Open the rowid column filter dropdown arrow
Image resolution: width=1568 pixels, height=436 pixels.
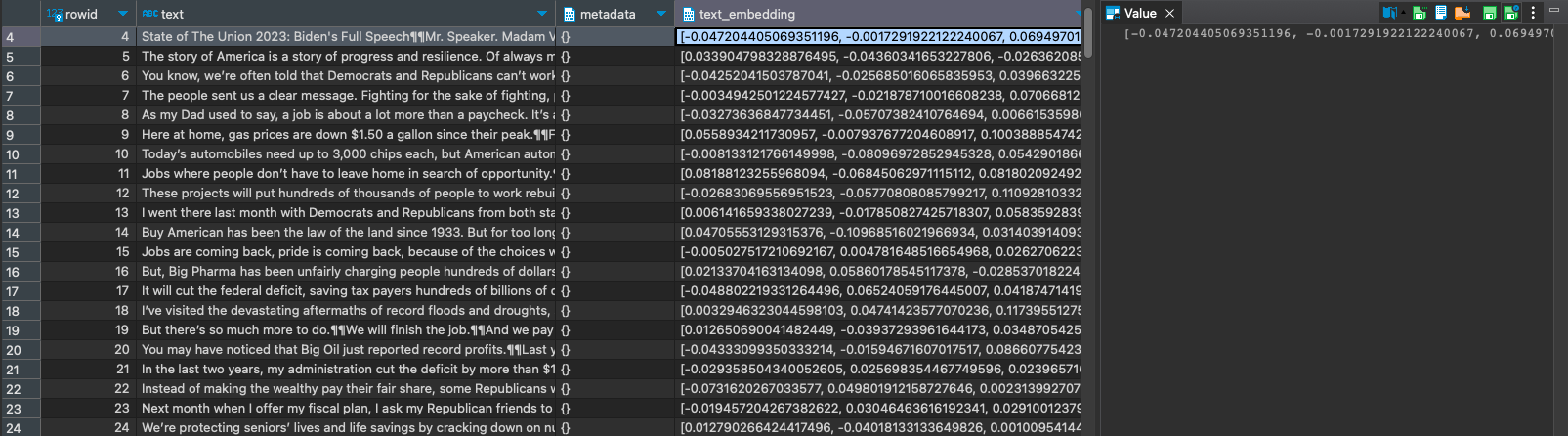pyautogui.click(x=122, y=14)
